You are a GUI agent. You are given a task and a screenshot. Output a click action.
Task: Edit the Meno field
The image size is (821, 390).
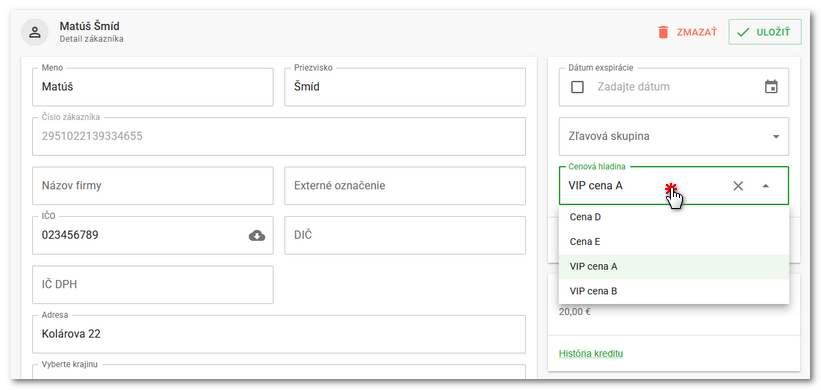pos(152,87)
